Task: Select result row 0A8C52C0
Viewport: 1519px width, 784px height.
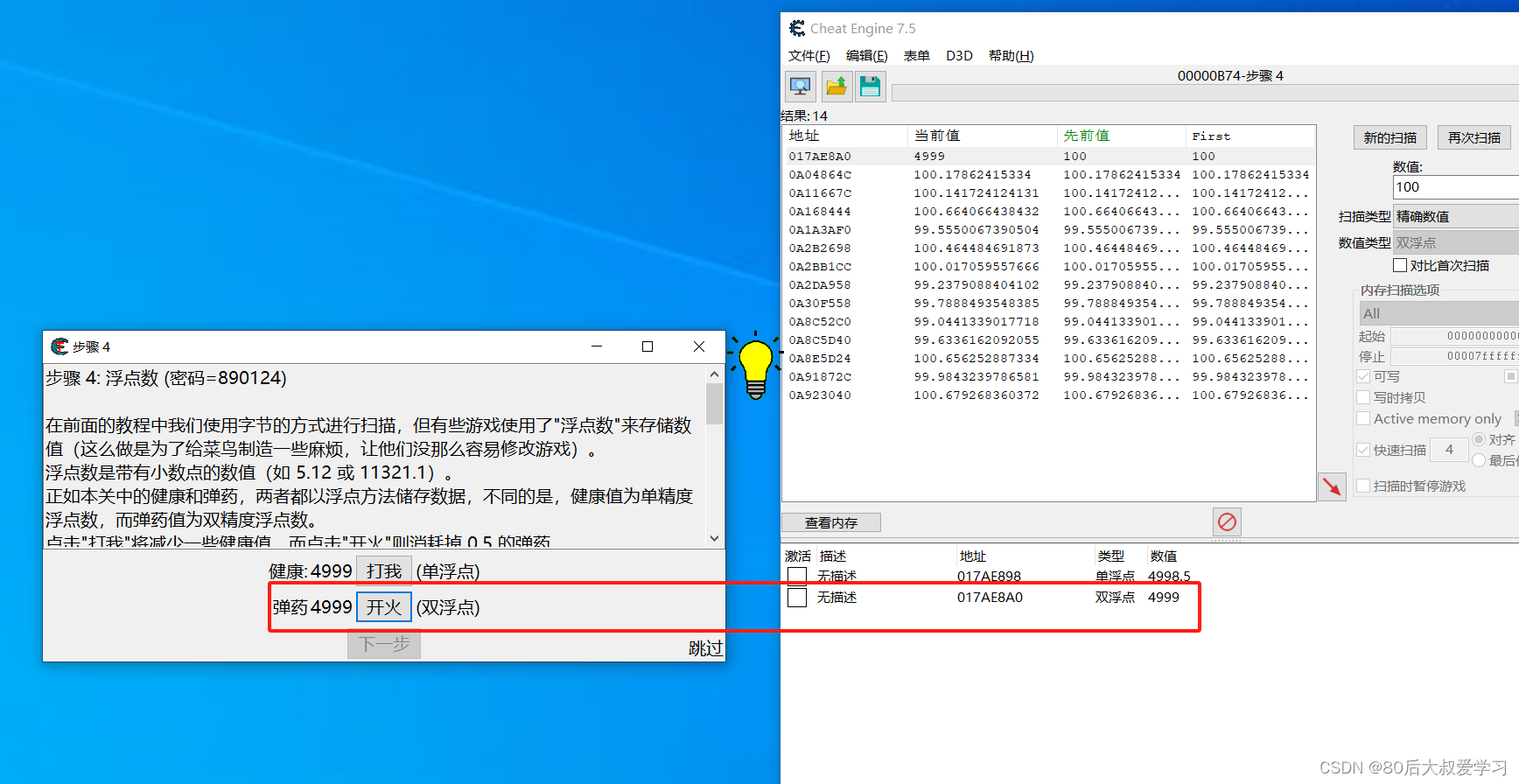Action: click(1048, 321)
